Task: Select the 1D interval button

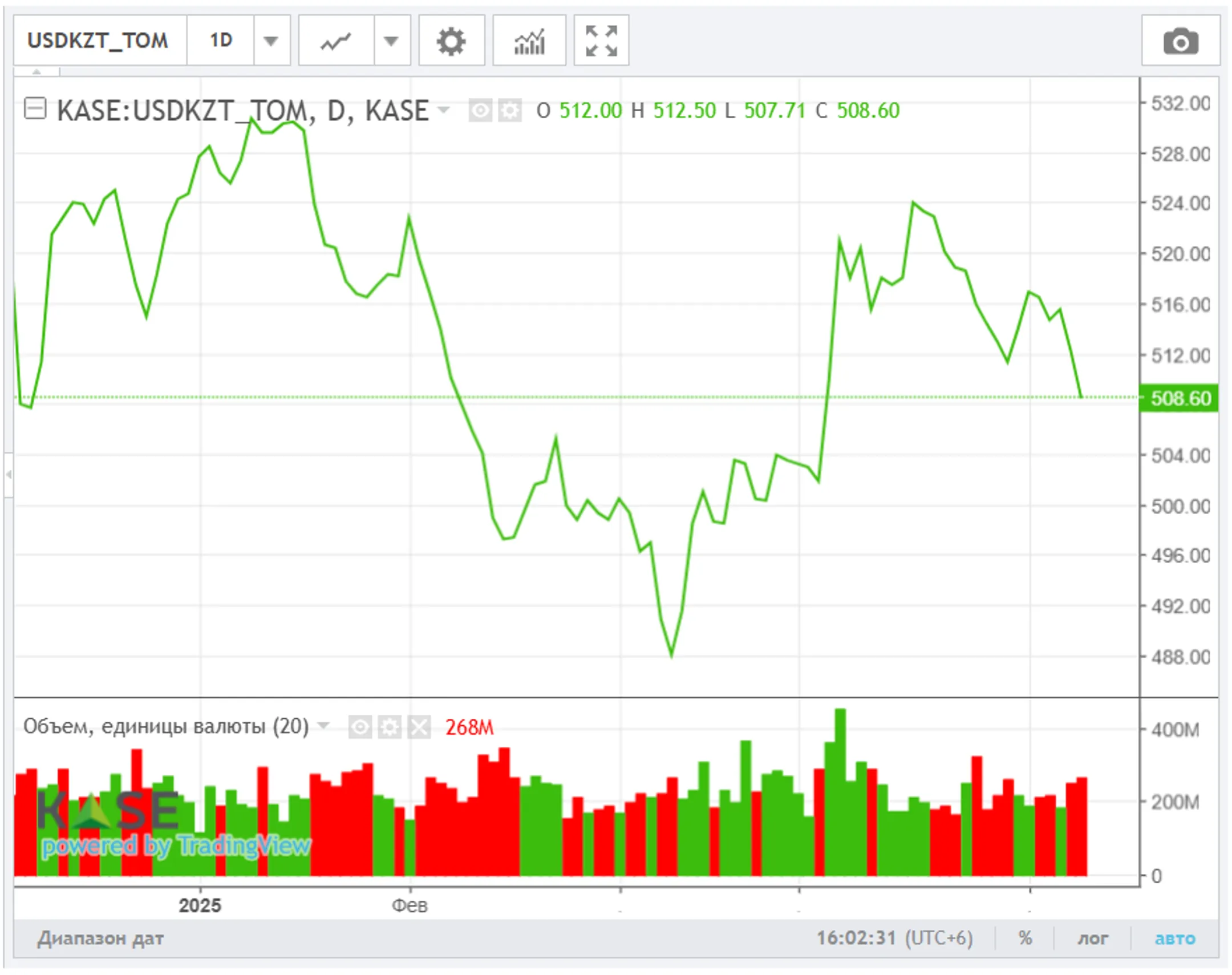Action: coord(221,41)
